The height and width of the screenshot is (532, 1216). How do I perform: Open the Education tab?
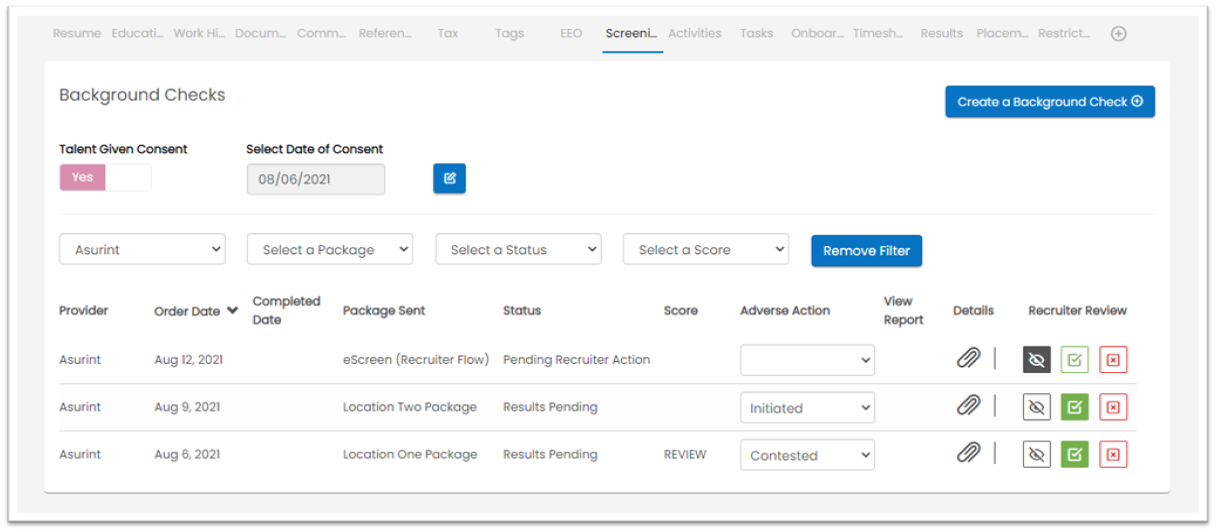click(137, 33)
